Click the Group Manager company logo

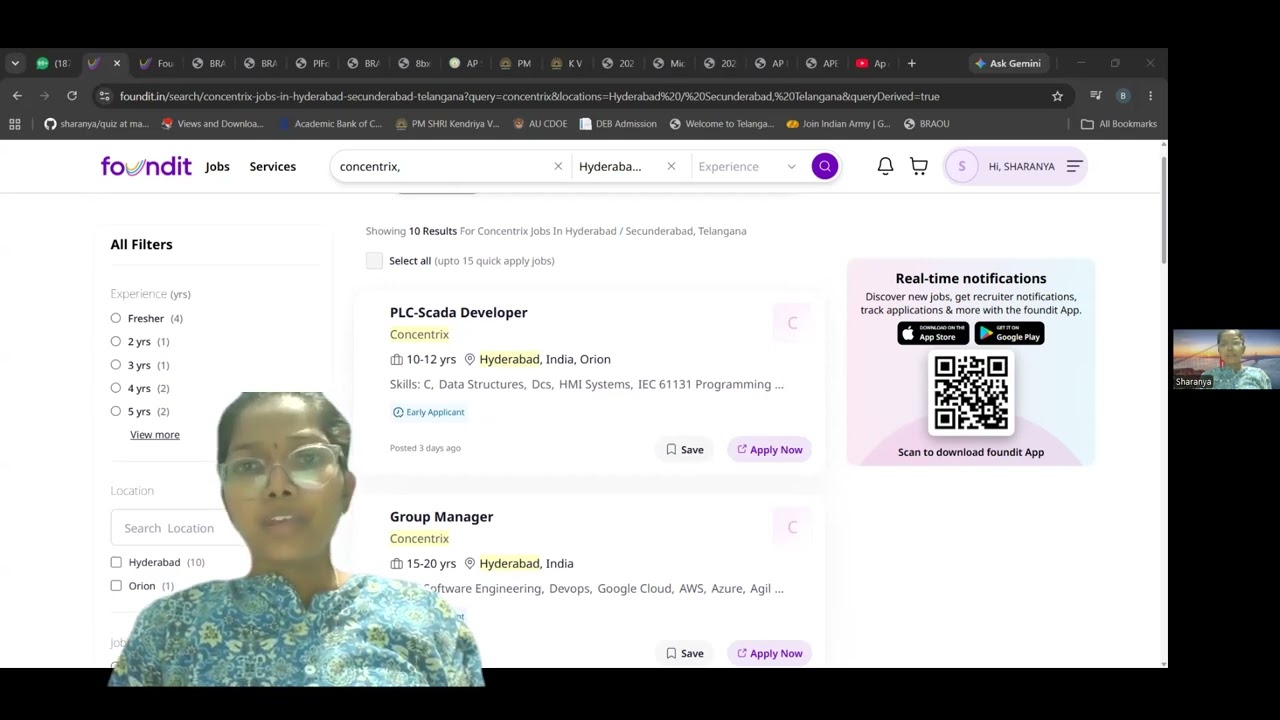click(x=792, y=527)
